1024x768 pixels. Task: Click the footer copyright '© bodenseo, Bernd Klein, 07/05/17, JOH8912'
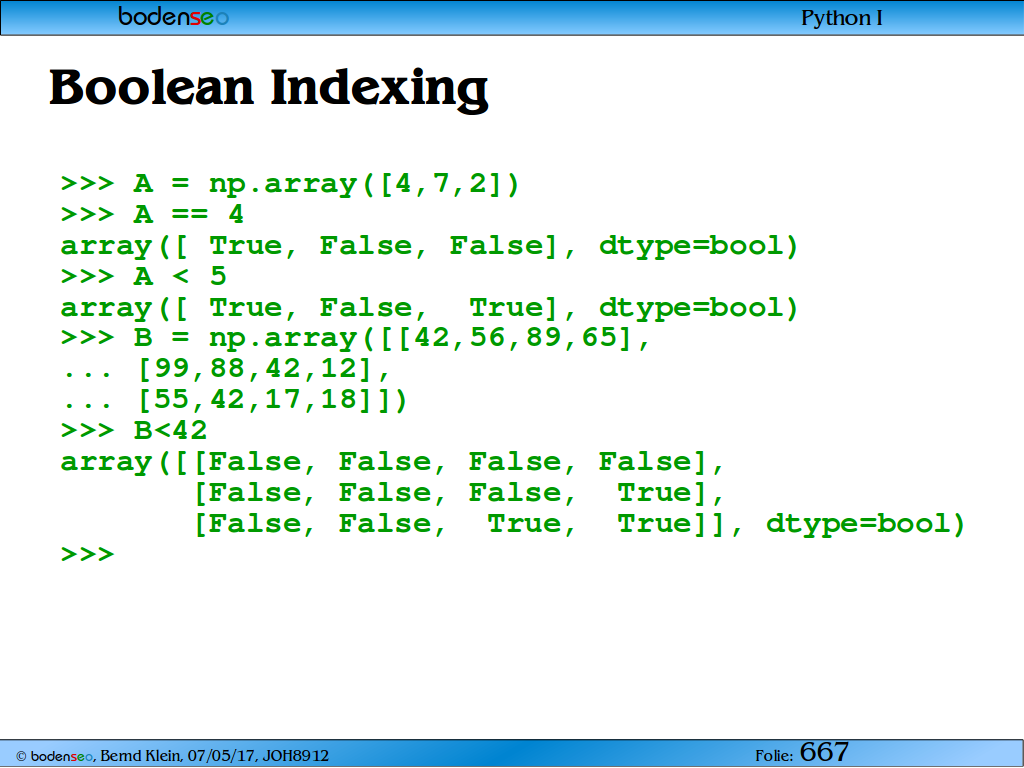click(x=172, y=756)
